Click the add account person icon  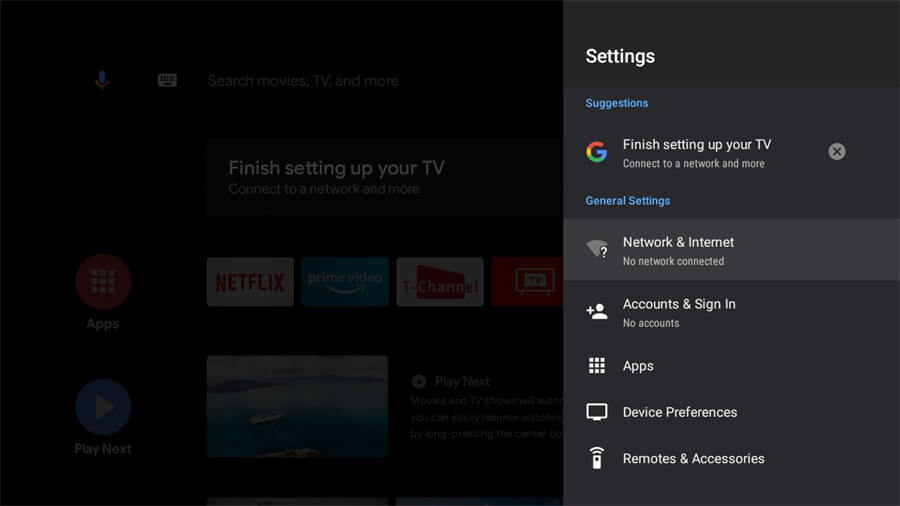tap(597, 311)
